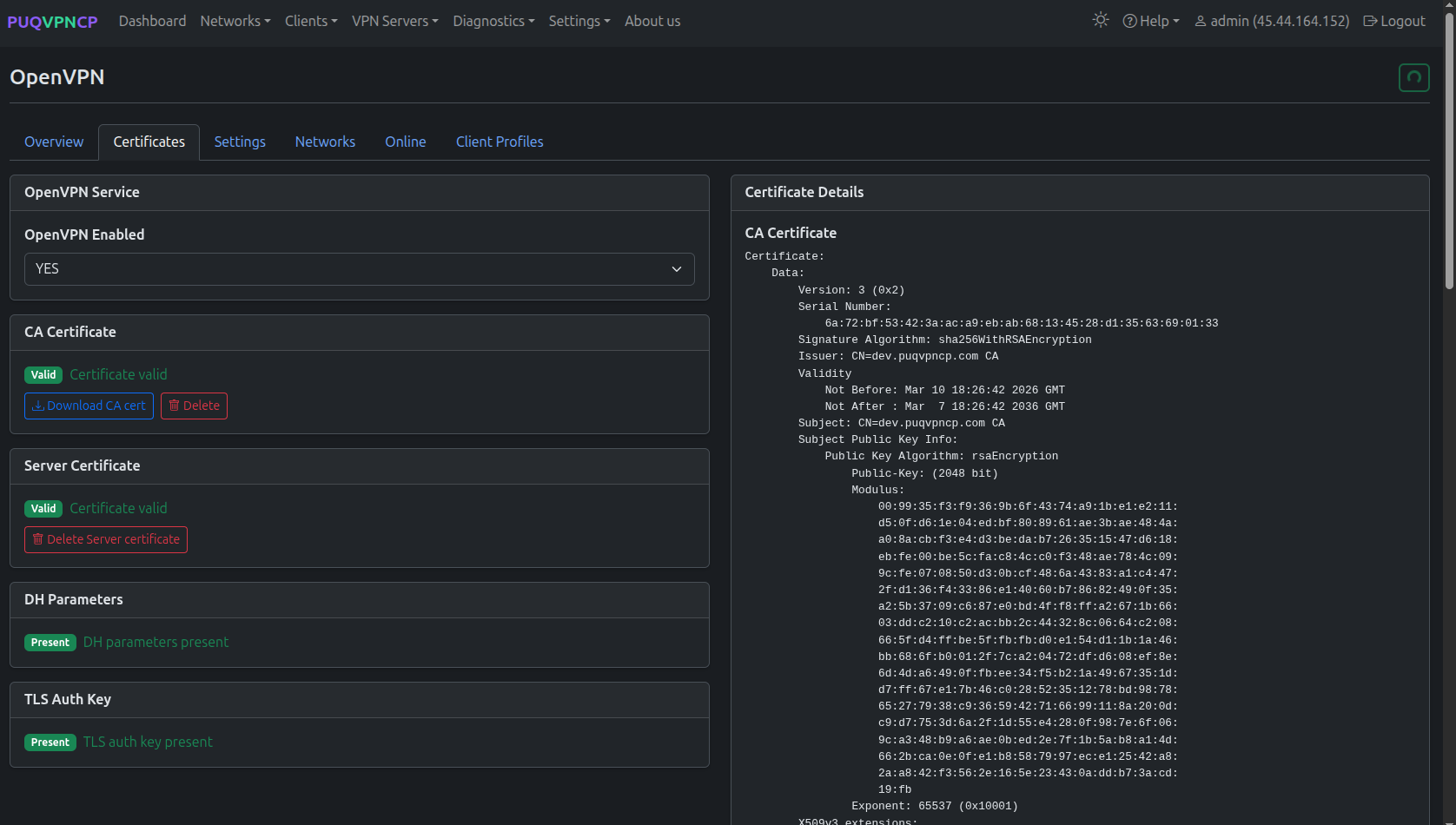Click the 'Not Before' validity date line

(945, 390)
